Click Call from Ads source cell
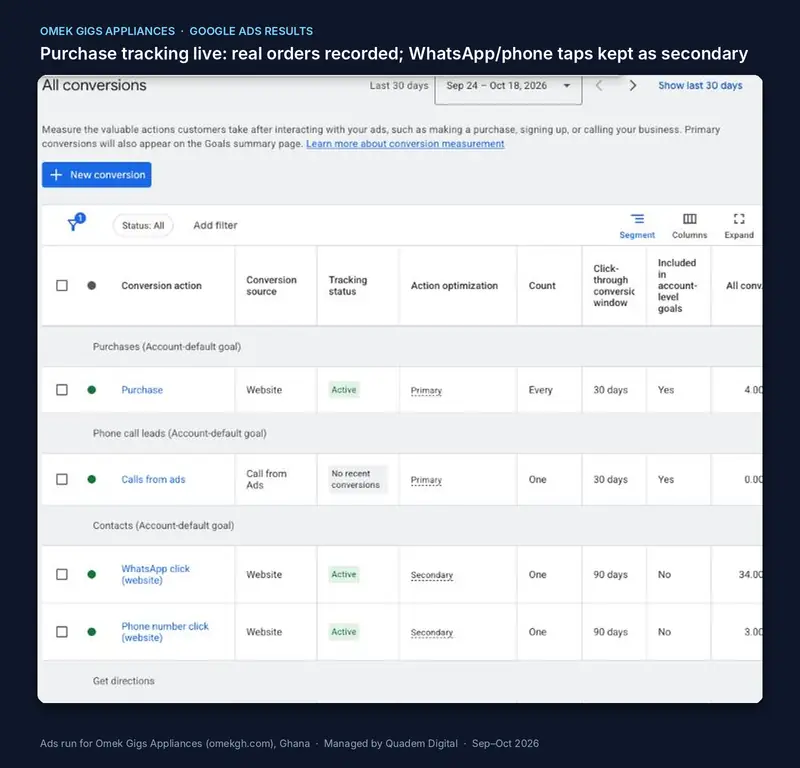Screen dimensions: 800x768 coord(266,479)
